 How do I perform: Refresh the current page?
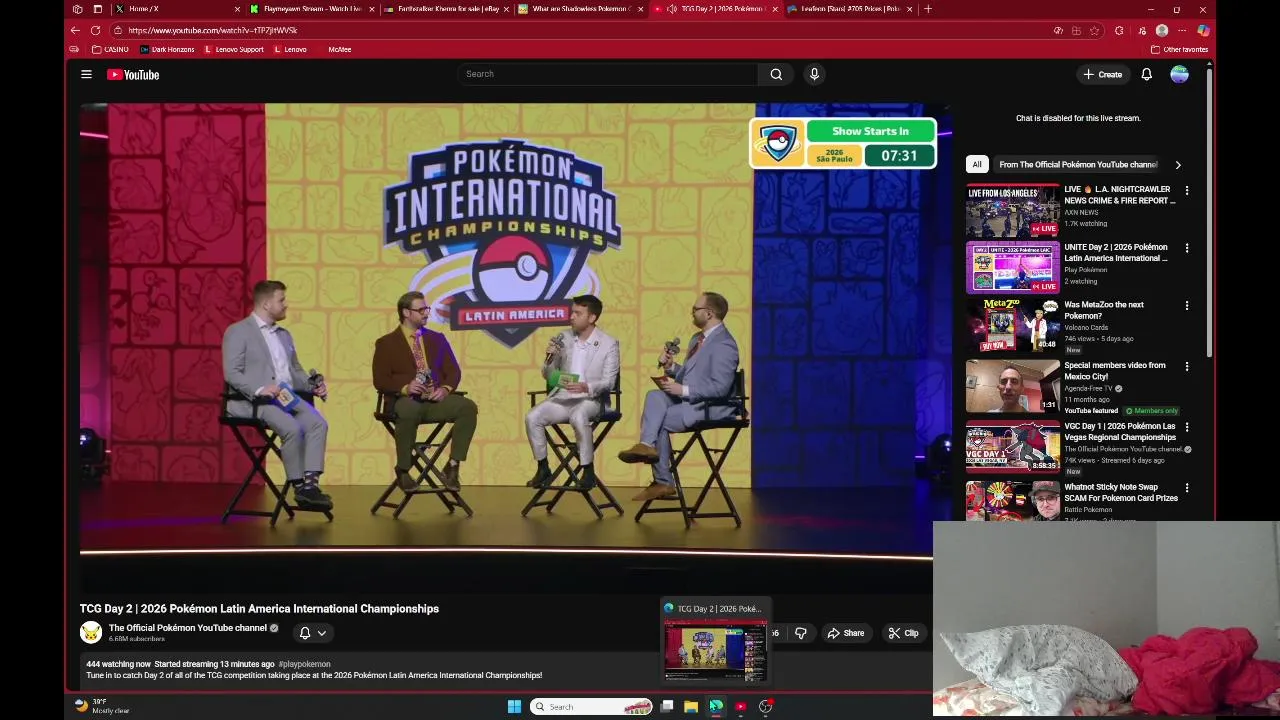(96, 30)
